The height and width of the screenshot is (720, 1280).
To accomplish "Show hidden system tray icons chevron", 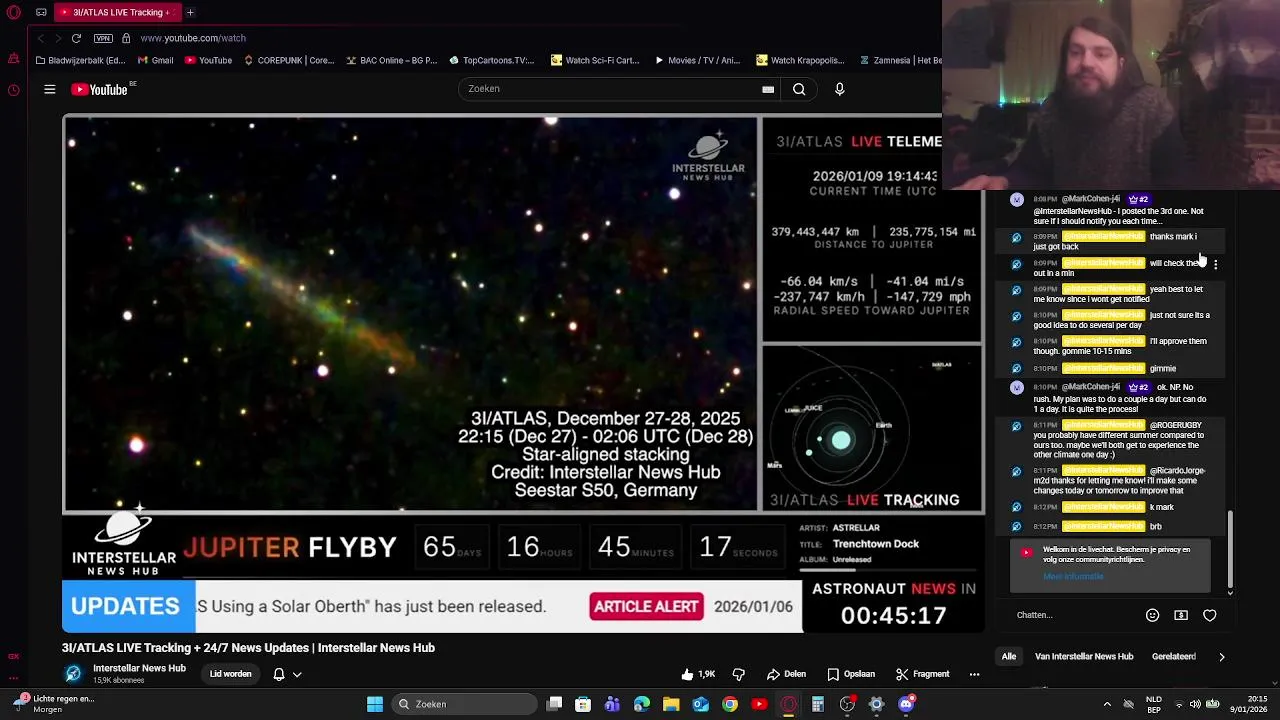I will coord(1106,704).
